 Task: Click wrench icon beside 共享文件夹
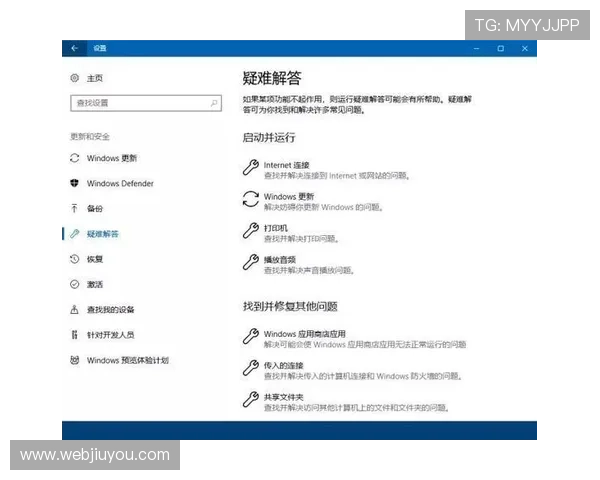click(251, 399)
